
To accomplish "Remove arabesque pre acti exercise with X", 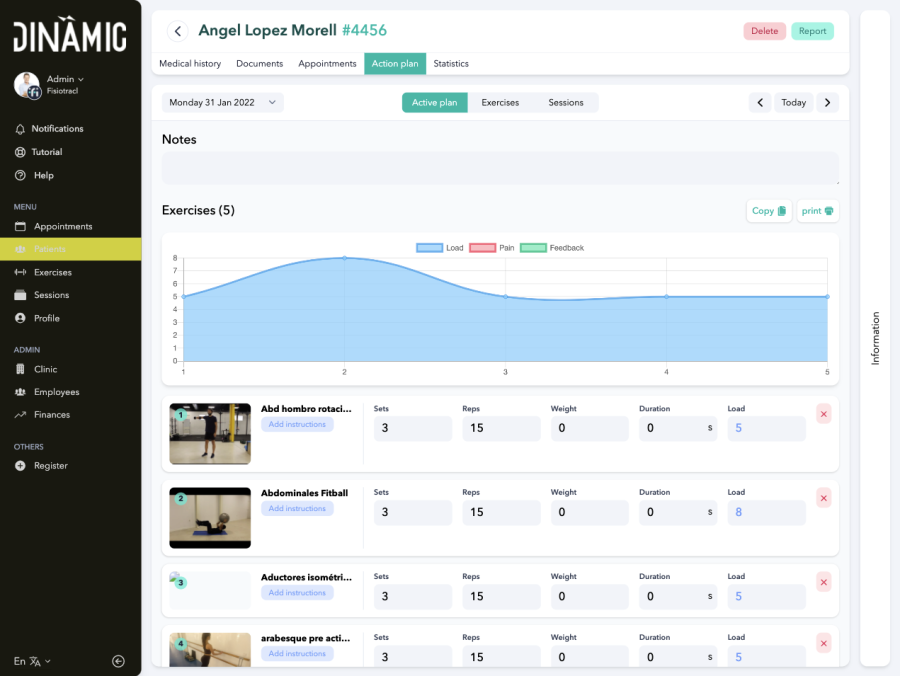I will tap(824, 643).
